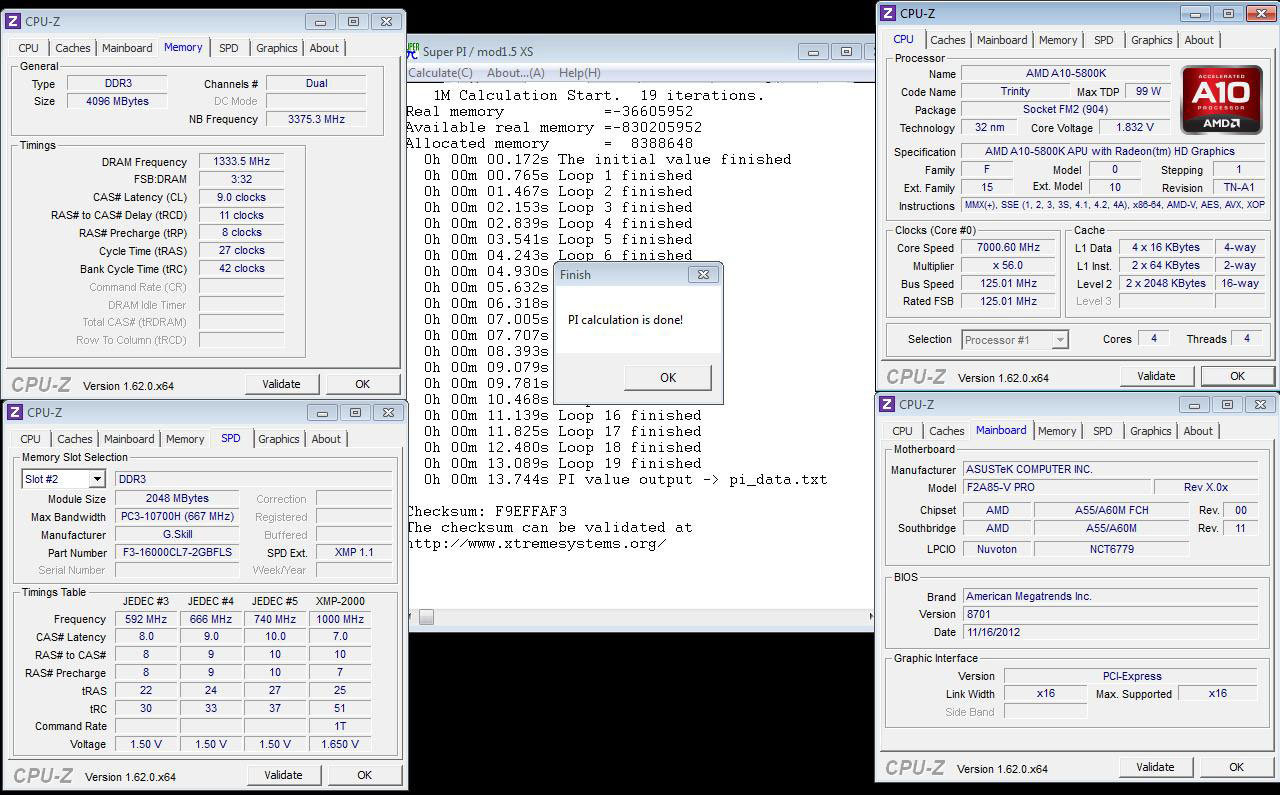Viewport: 1280px width, 795px height.
Task: Open the About tab in the Mainboard CPU-Z window
Action: 1198,431
